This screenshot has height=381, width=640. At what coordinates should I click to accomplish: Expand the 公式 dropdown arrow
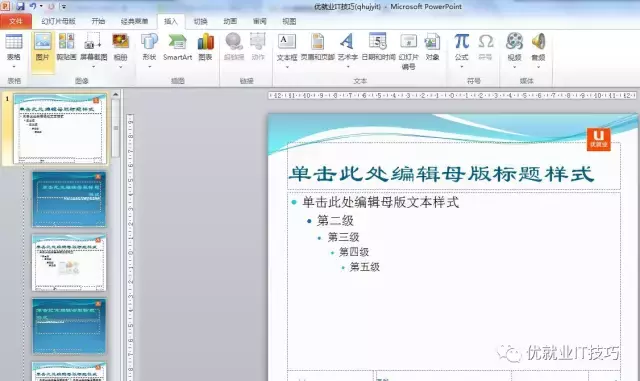coord(462,67)
